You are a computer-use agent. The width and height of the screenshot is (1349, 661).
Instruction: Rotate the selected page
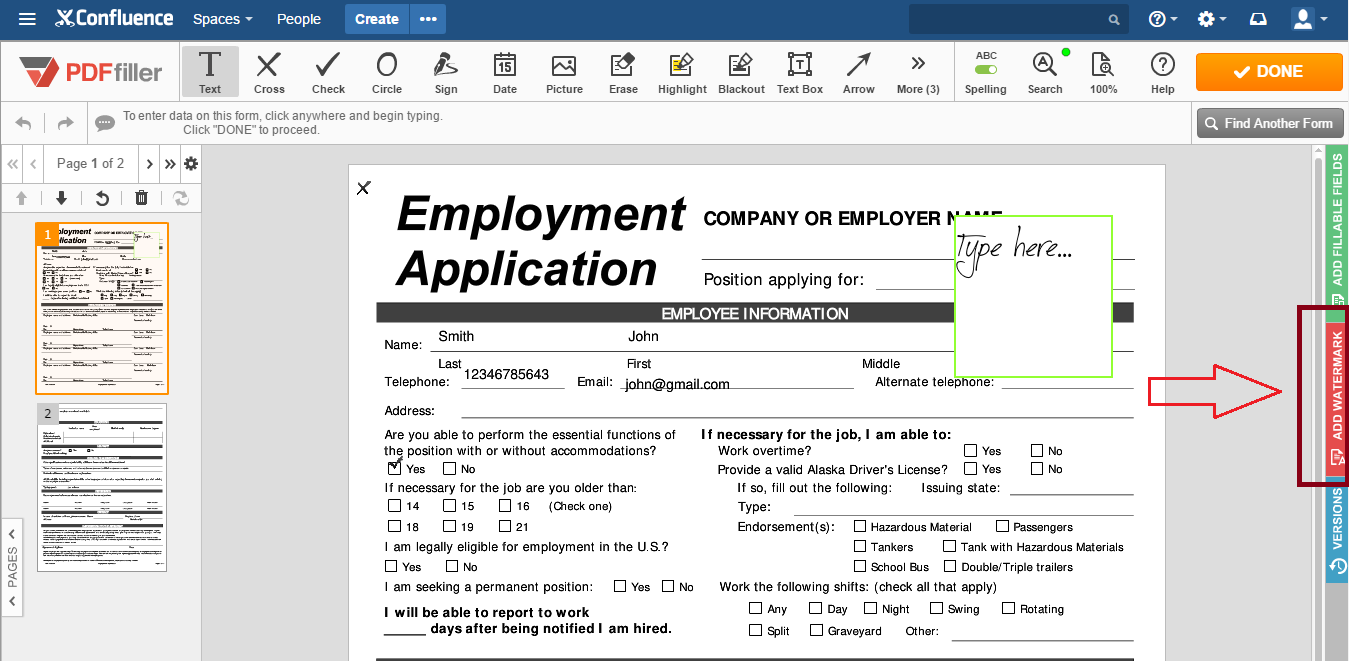[101, 198]
